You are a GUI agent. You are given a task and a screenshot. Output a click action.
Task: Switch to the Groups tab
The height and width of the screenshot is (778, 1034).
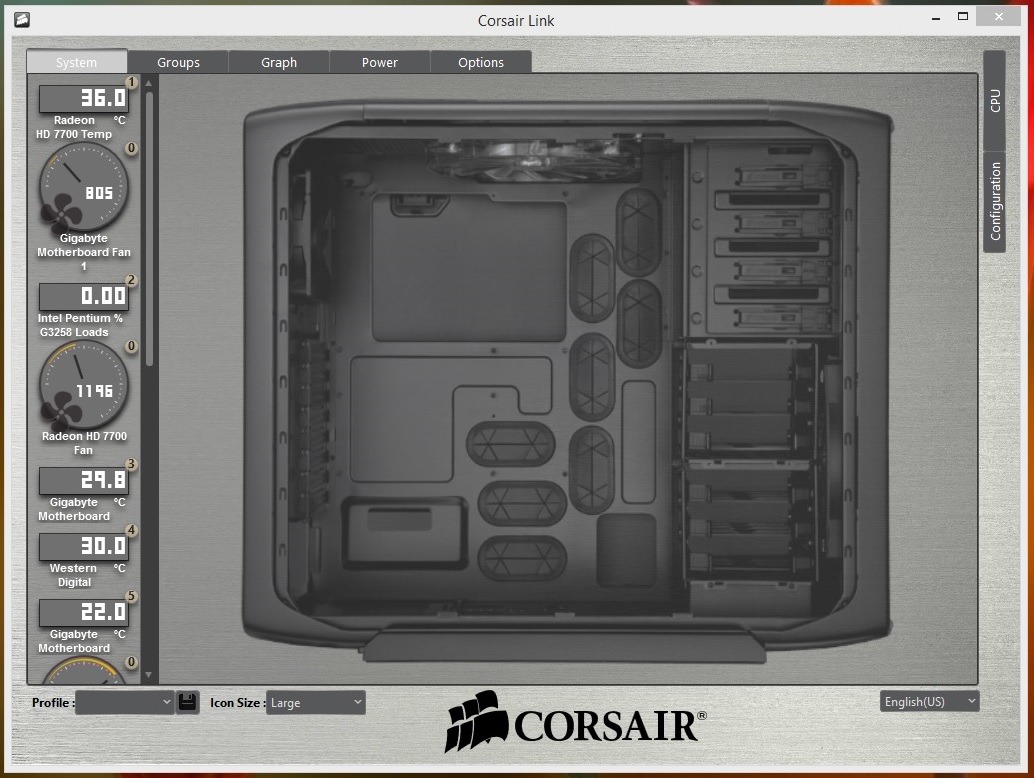[178, 62]
